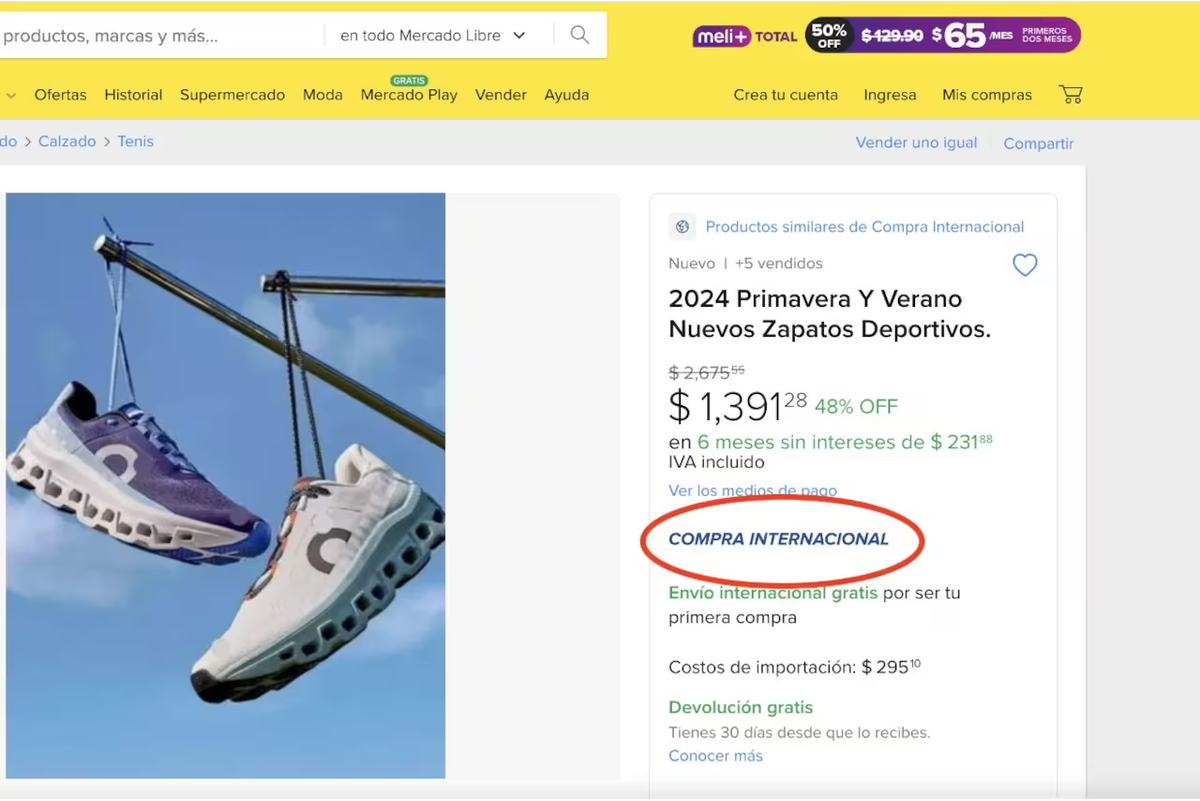This screenshot has width=1200, height=801.
Task: Select the circled COMPRA INTERNACIONAL label
Action: coord(780,538)
